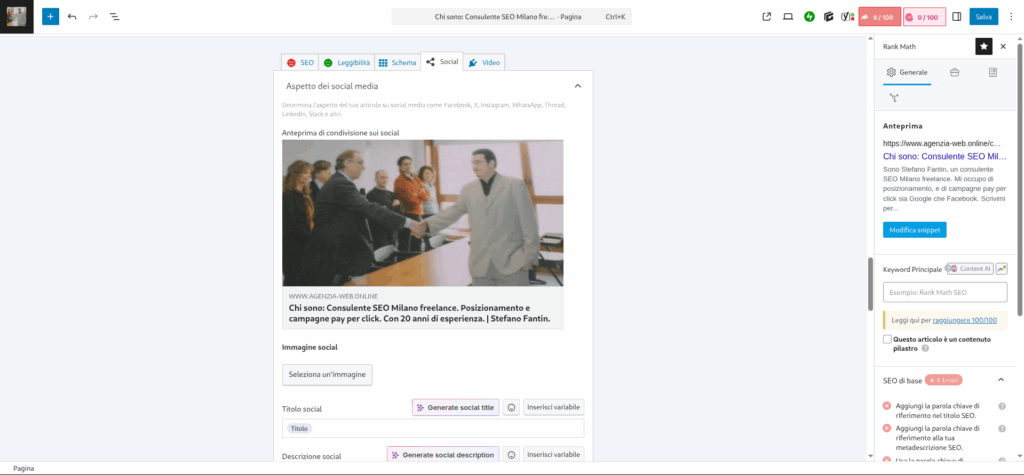Generate social description with AI
The image size is (1024, 475).
443,455
